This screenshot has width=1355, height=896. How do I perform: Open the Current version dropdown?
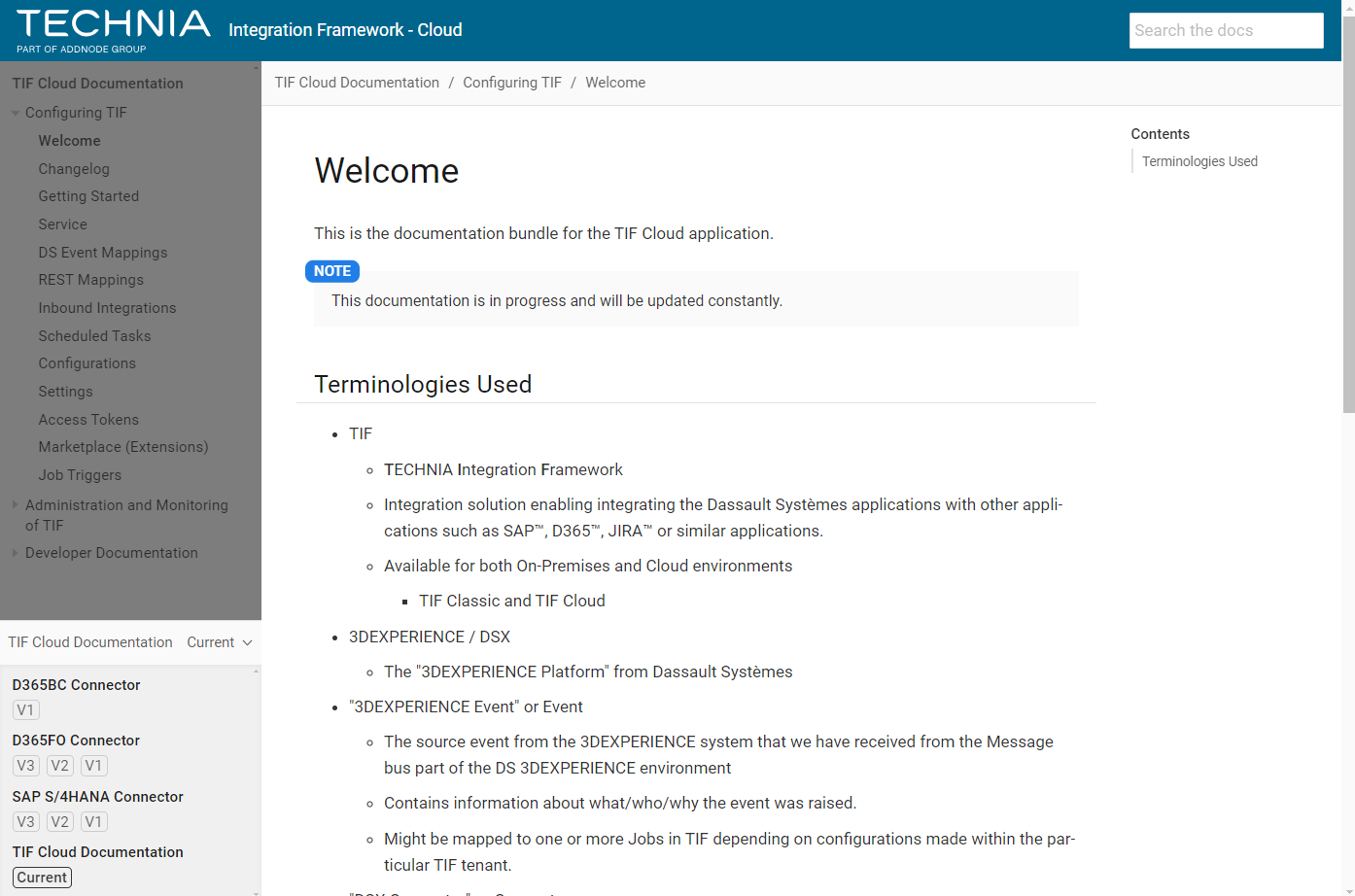(220, 642)
